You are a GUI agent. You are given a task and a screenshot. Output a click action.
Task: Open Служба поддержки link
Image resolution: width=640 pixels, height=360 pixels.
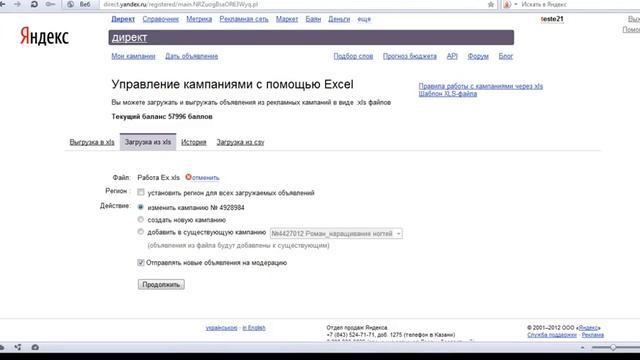click(552, 335)
